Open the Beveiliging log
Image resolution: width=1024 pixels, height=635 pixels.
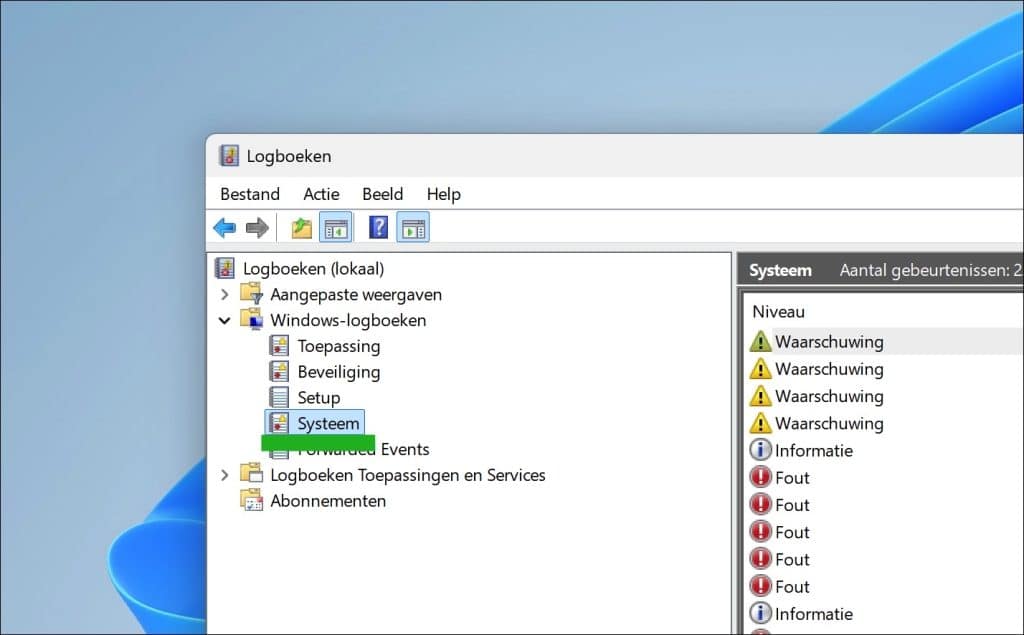pyautogui.click(x=339, y=372)
